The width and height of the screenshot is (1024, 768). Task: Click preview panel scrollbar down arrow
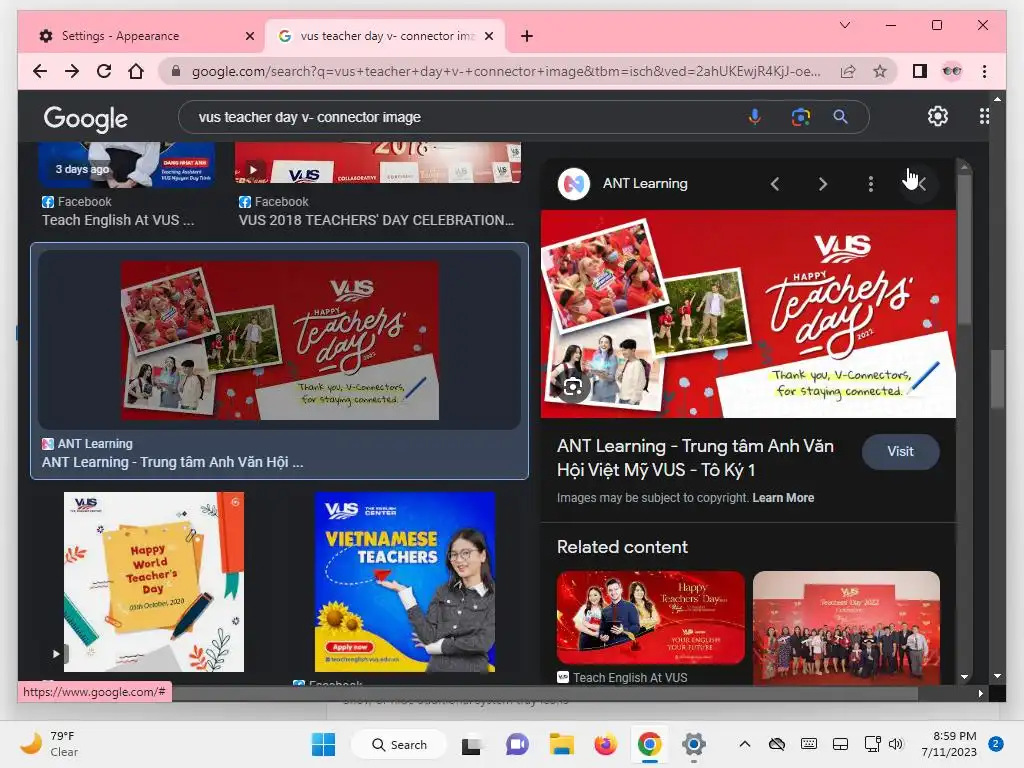[x=965, y=677]
